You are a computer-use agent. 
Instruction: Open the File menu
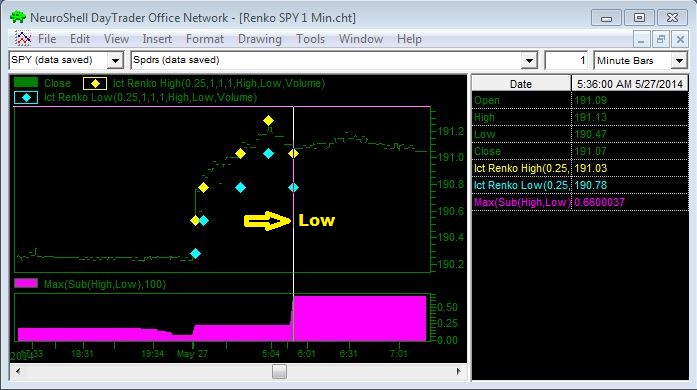click(47, 39)
